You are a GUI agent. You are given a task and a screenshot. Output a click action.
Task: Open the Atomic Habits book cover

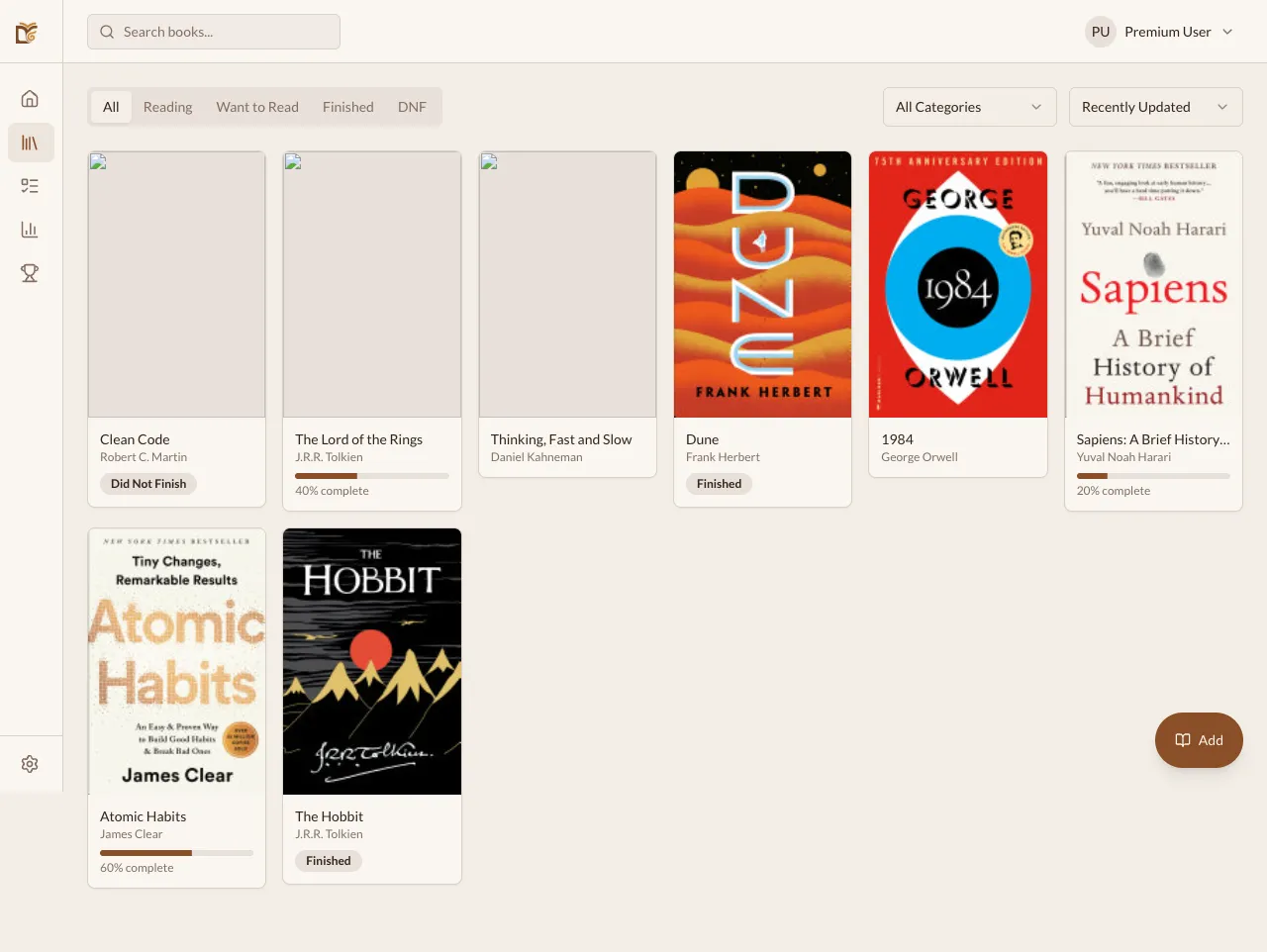[176, 661]
